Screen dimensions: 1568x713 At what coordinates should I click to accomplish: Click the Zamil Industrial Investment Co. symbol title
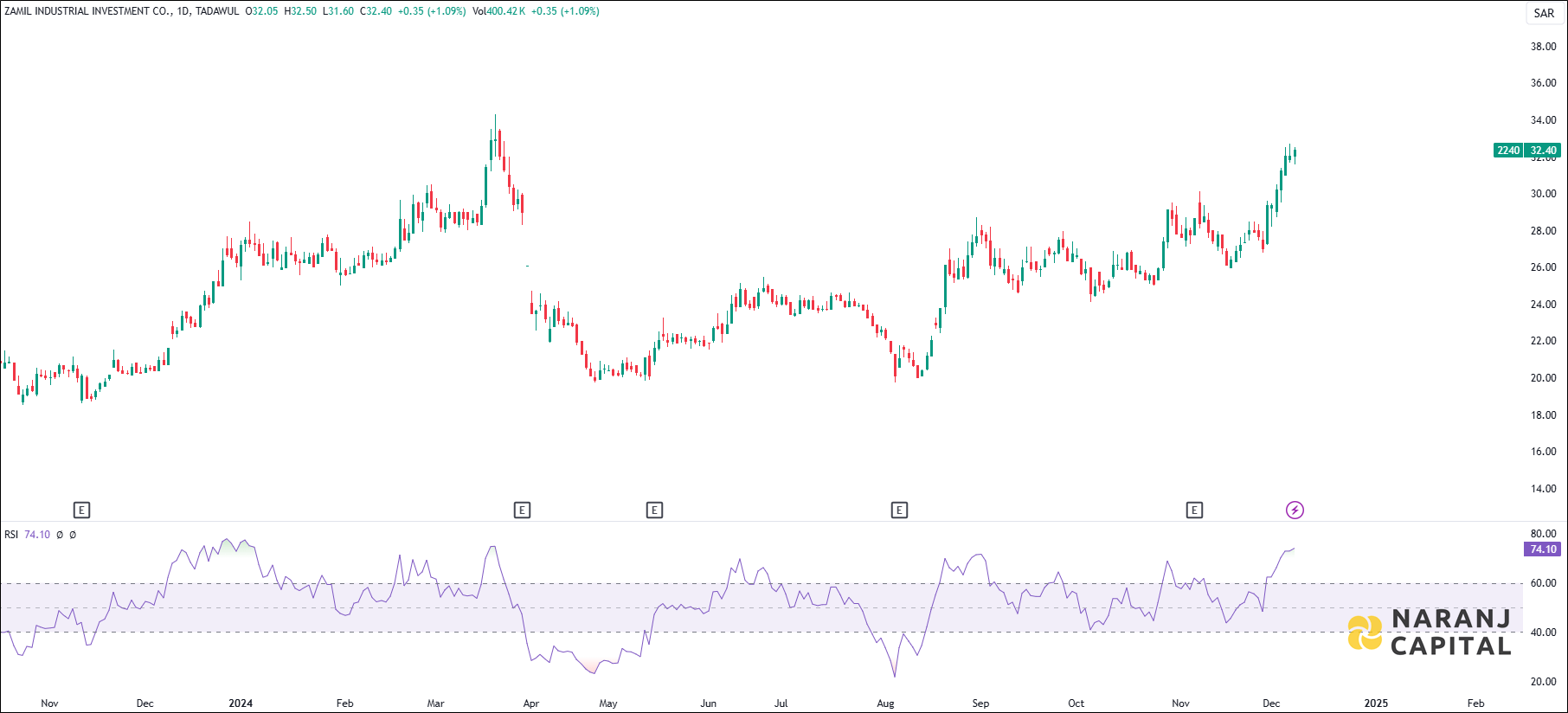pyautogui.click(x=88, y=11)
